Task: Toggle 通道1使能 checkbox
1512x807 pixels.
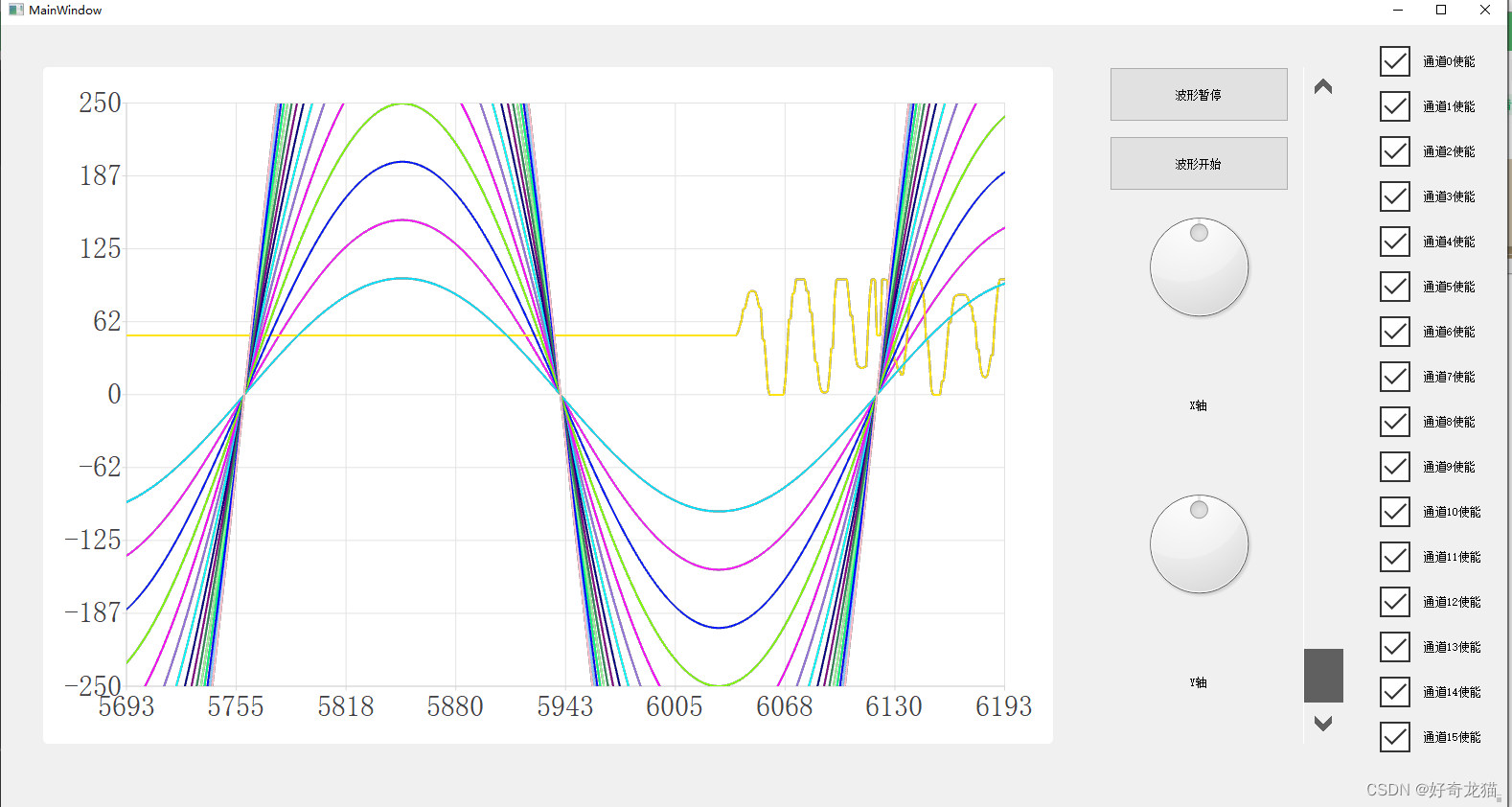Action: pos(1395,106)
